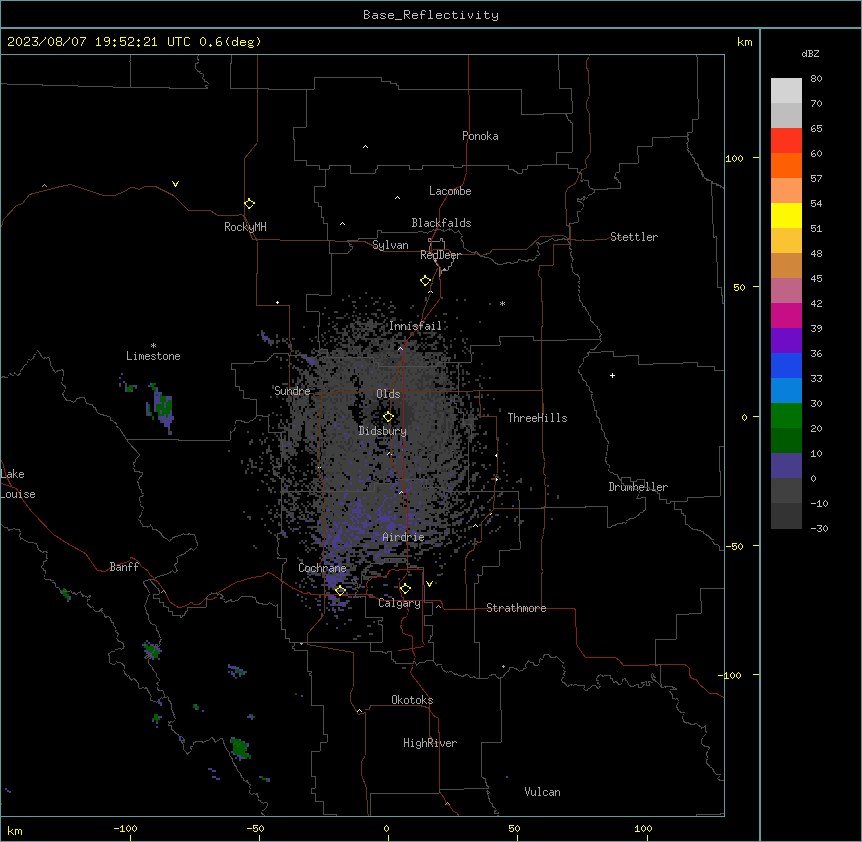The height and width of the screenshot is (842, 862).
Task: Select the Okotoks label
Action: point(412,700)
